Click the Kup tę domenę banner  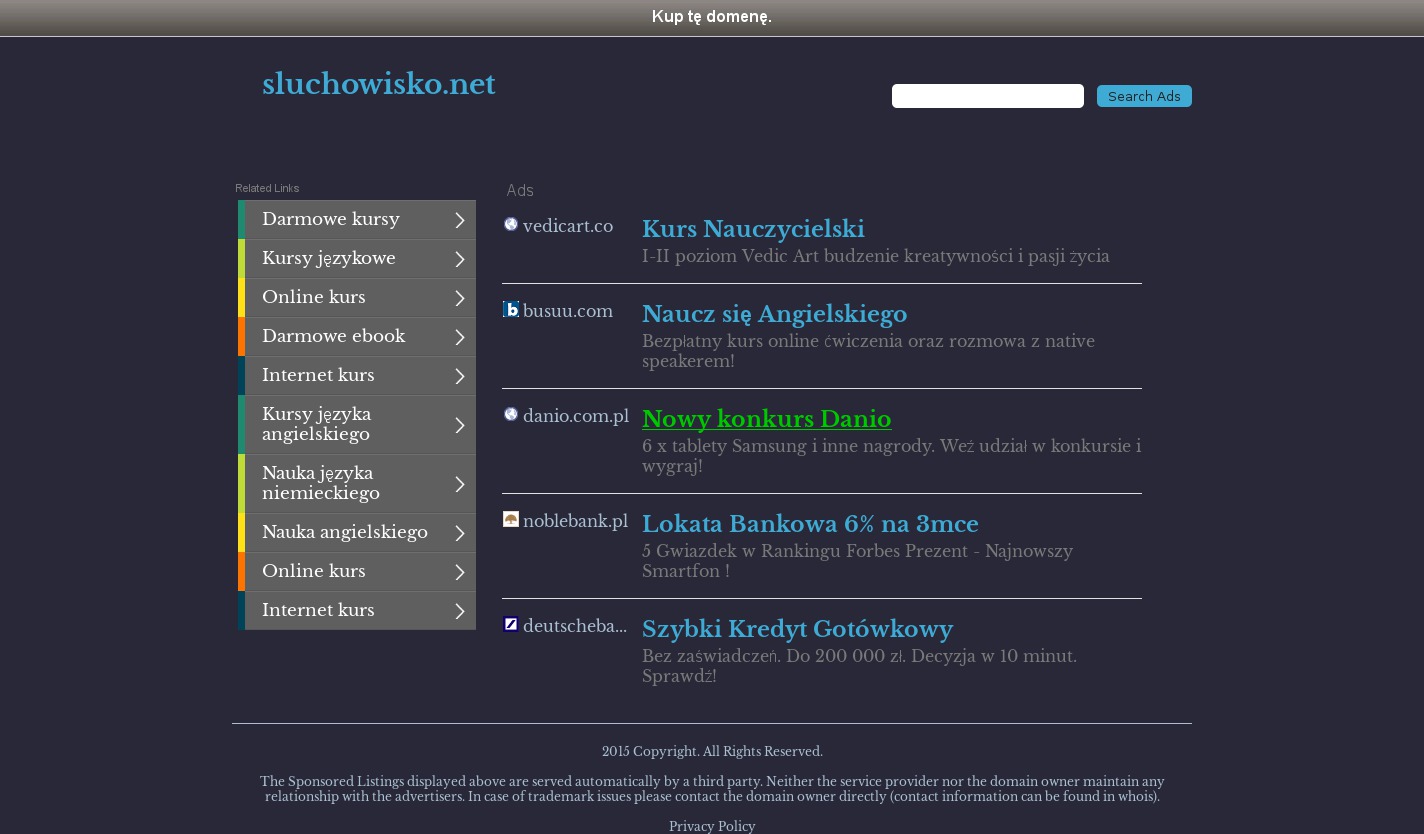coord(712,17)
